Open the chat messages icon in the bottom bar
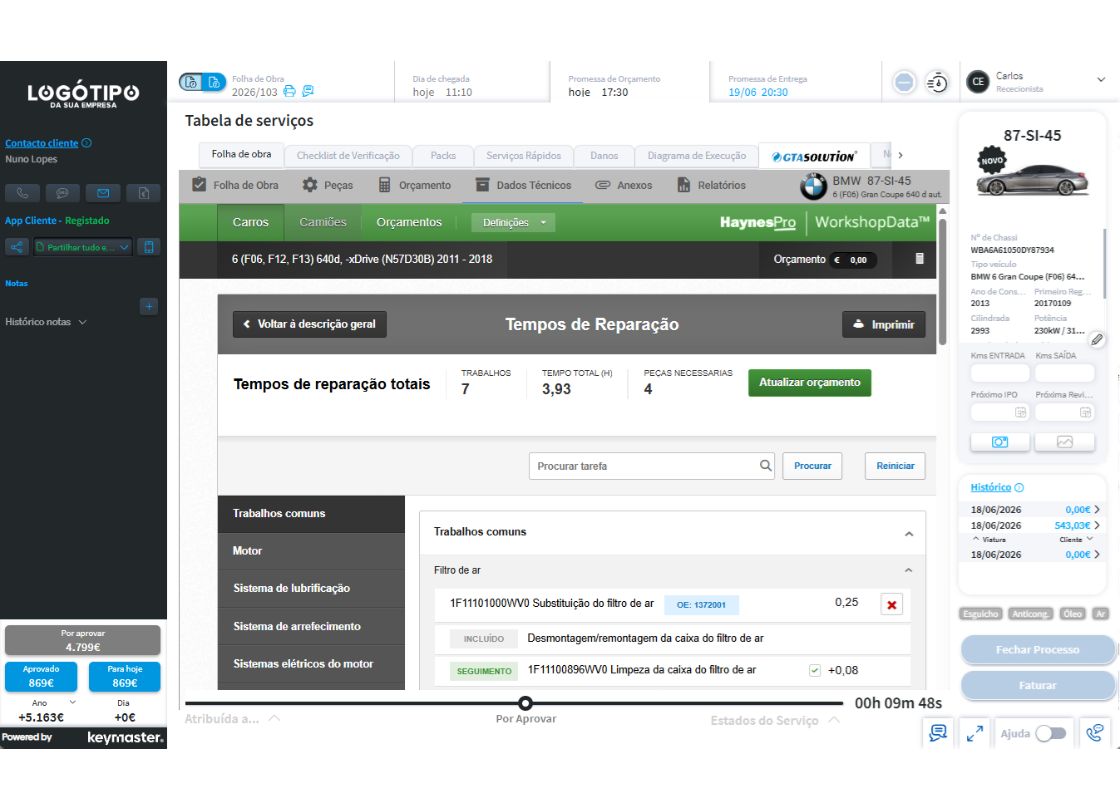This screenshot has height=810, width=1120. pyautogui.click(x=938, y=733)
